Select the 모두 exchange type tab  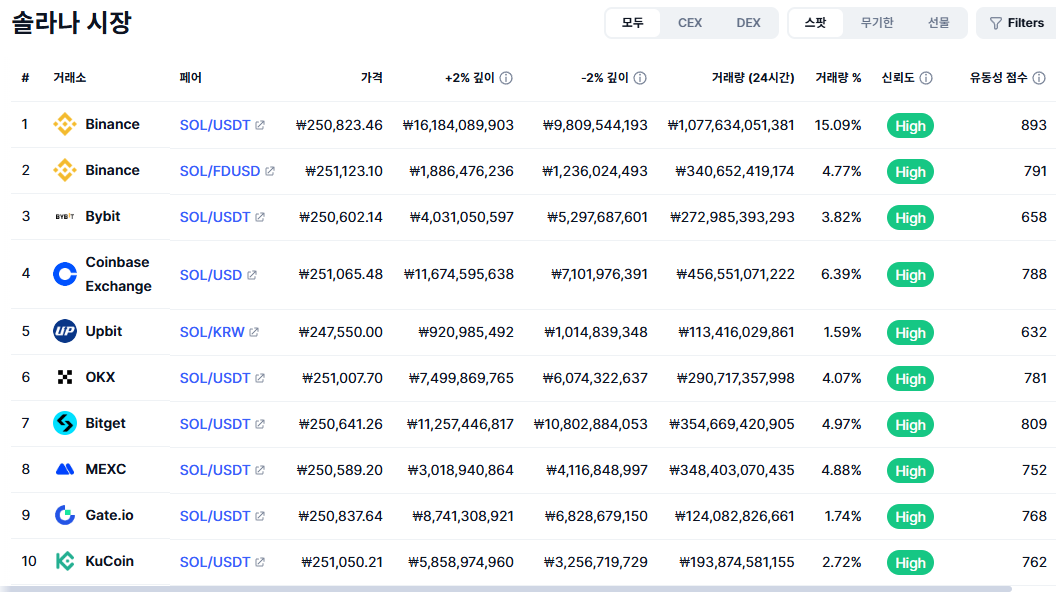click(x=632, y=23)
